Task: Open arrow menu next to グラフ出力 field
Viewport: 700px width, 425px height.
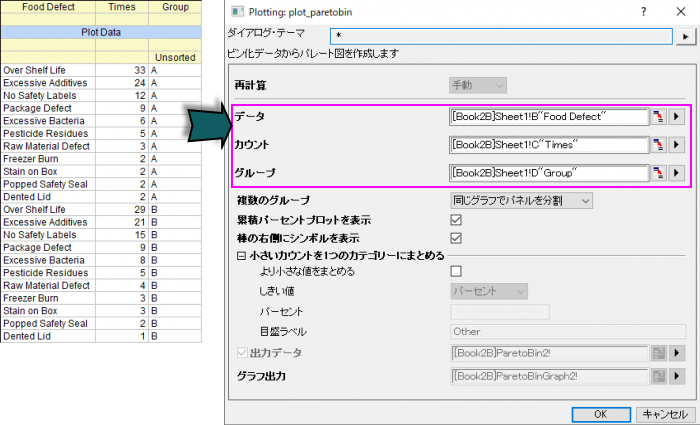Action: tap(676, 376)
